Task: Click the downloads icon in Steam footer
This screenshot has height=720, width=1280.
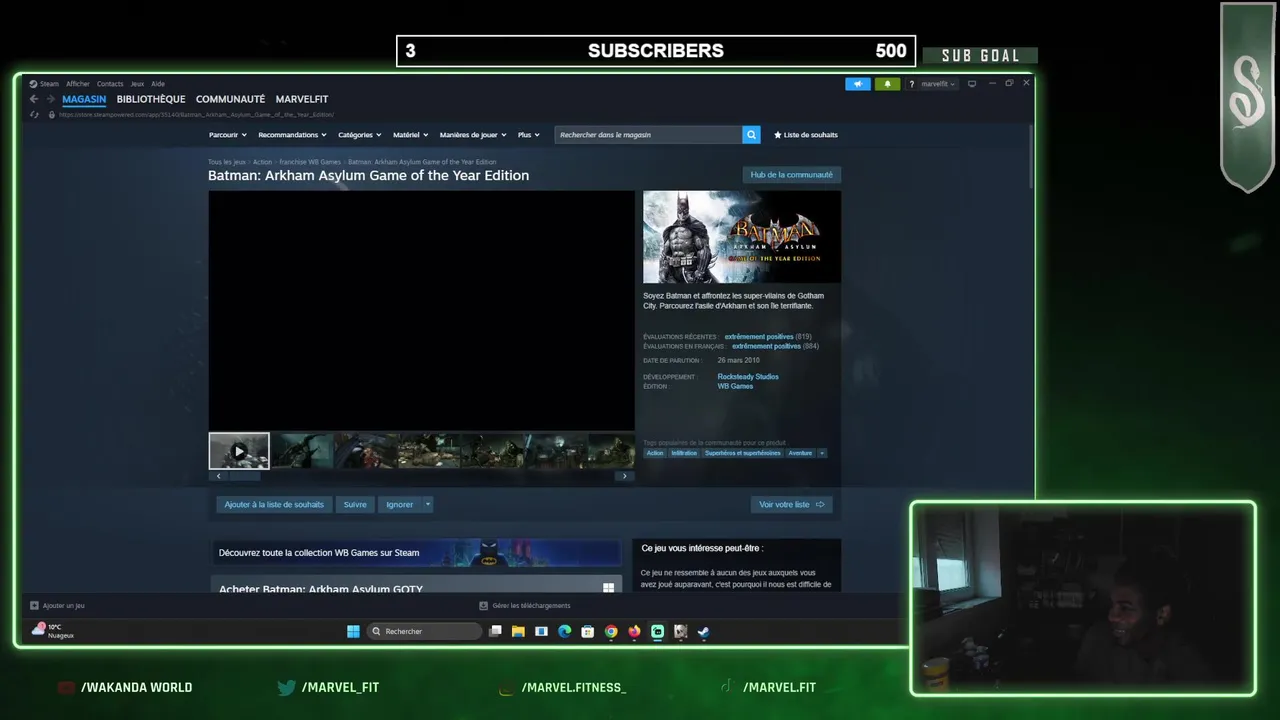Action: click(484, 605)
